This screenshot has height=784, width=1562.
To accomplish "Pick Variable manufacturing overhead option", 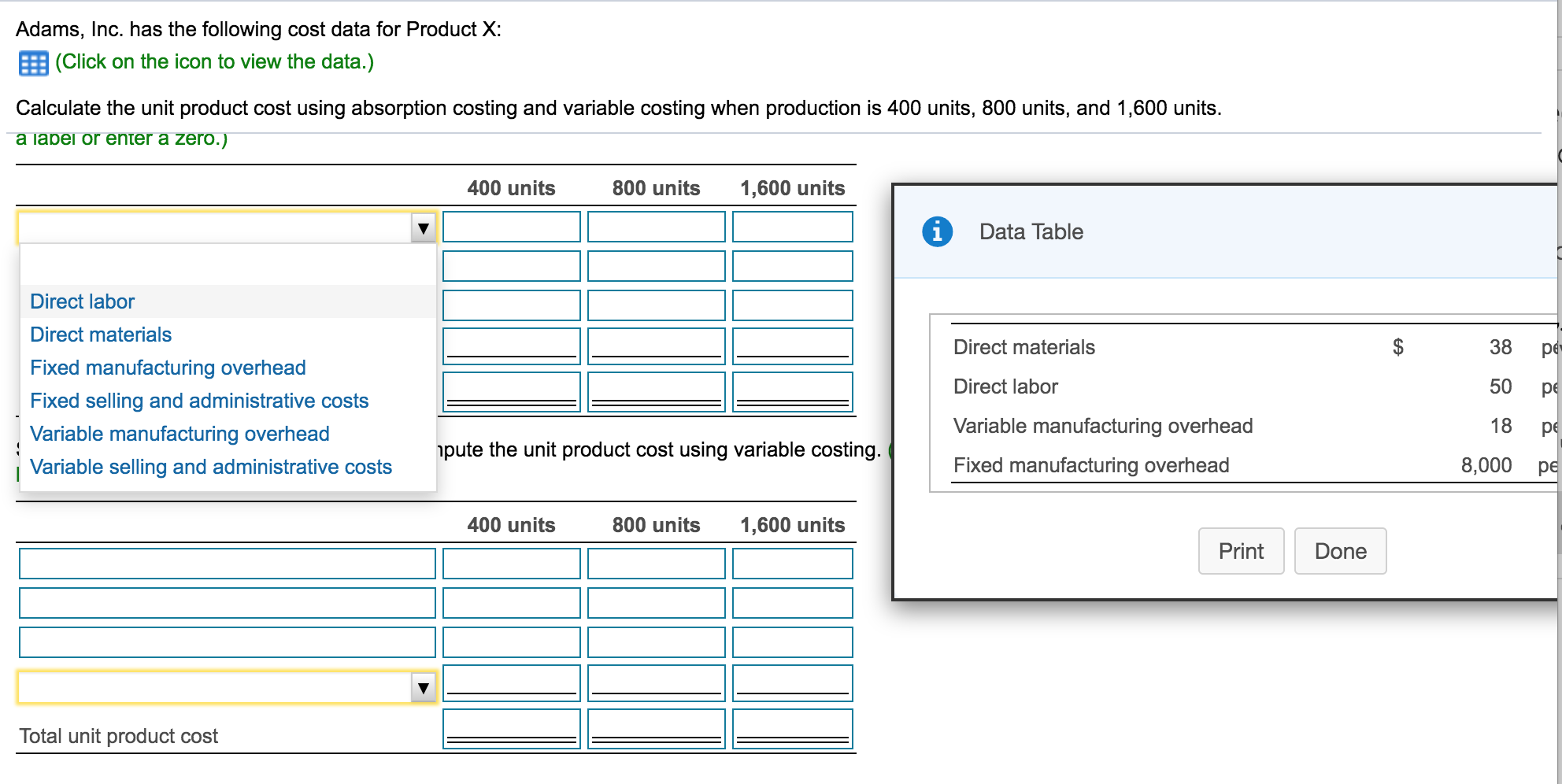I will (x=228, y=434).
